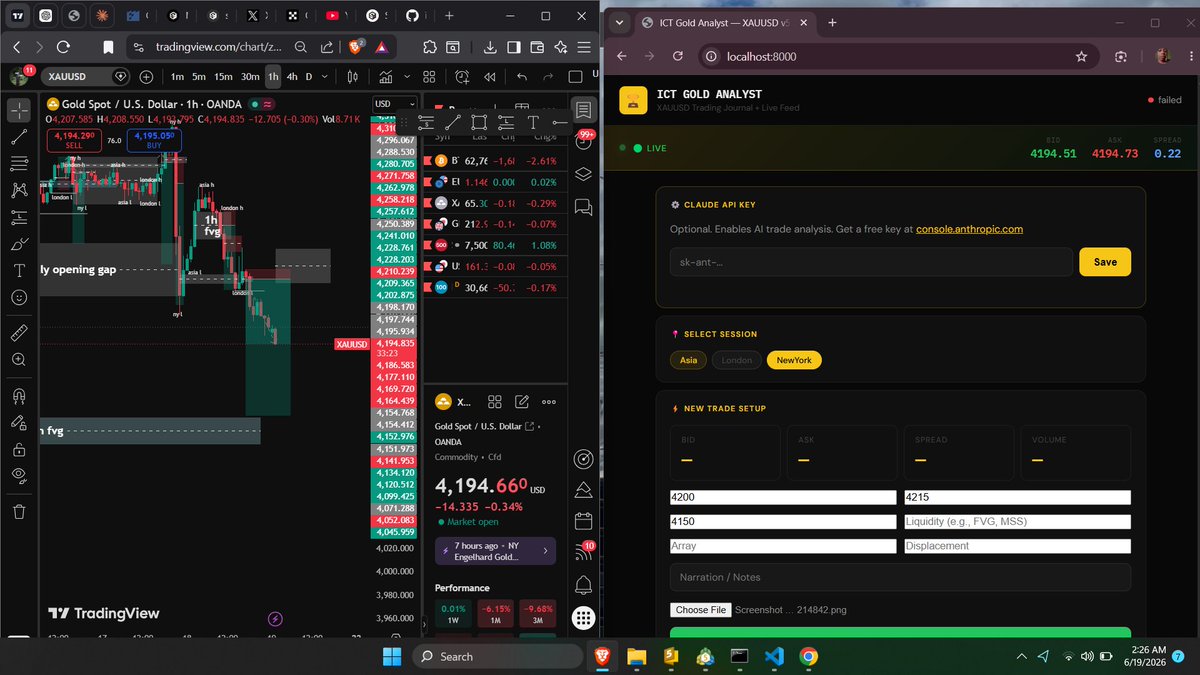
Task: Click the sk-ant API key input field
Action: click(x=871, y=262)
